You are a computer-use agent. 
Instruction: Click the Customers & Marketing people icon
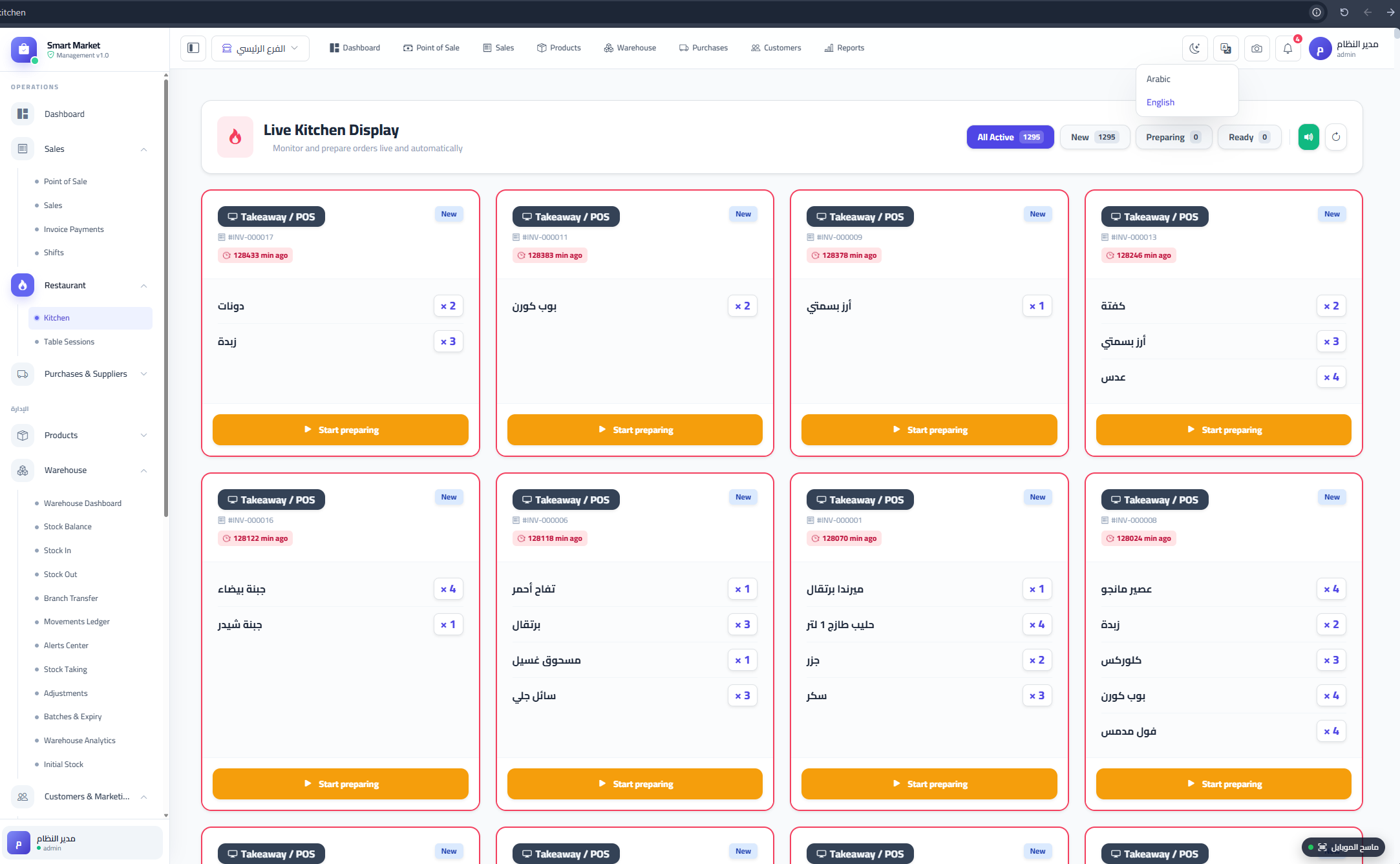click(23, 796)
